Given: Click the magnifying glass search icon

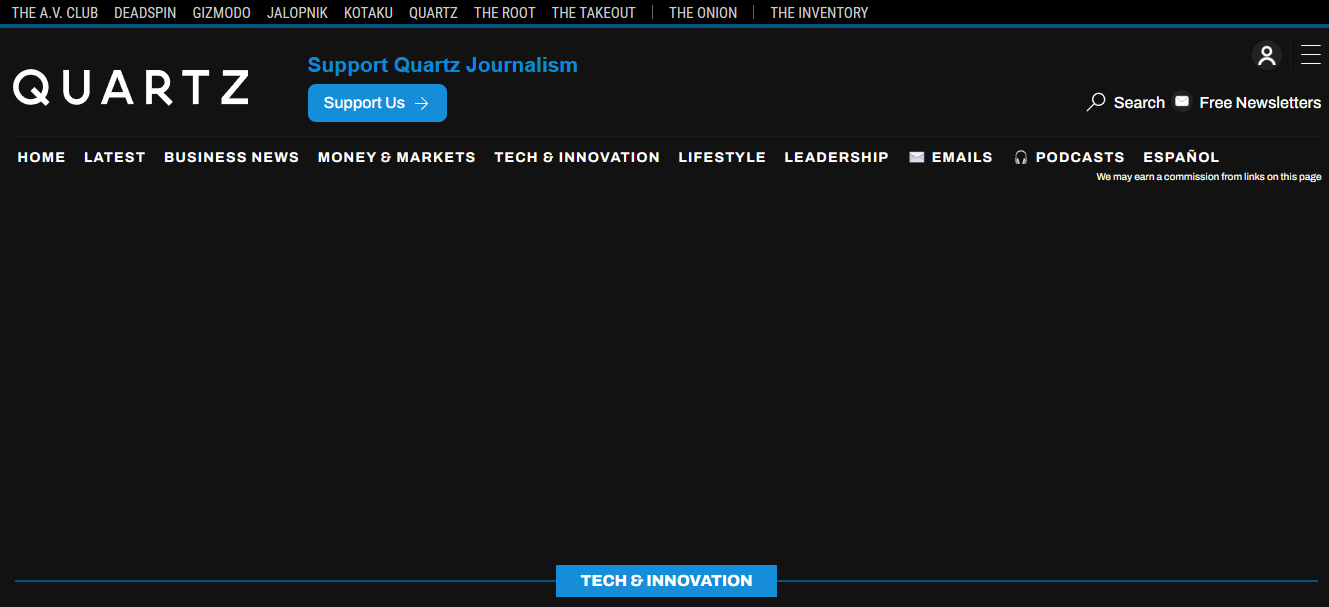Looking at the screenshot, I should (1096, 102).
